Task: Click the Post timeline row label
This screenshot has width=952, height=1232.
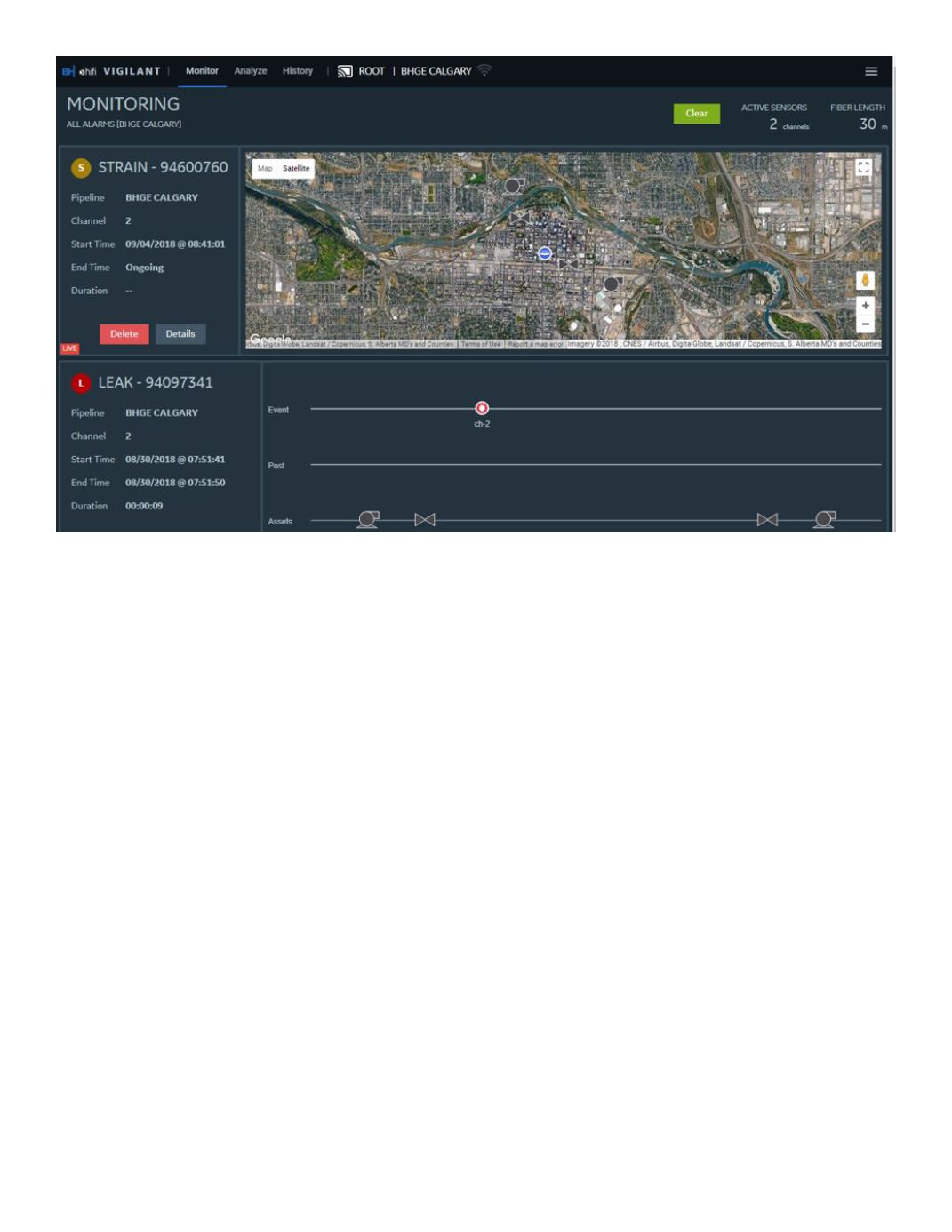Action: coord(276,466)
